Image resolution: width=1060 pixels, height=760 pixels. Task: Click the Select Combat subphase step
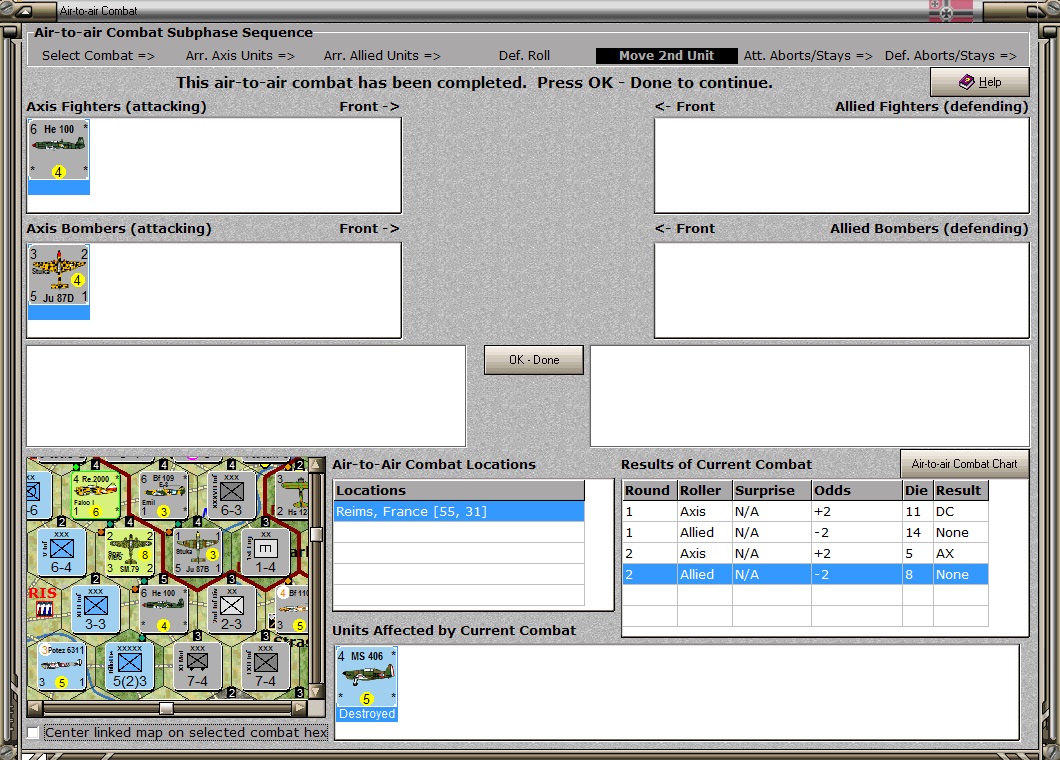(x=98, y=55)
